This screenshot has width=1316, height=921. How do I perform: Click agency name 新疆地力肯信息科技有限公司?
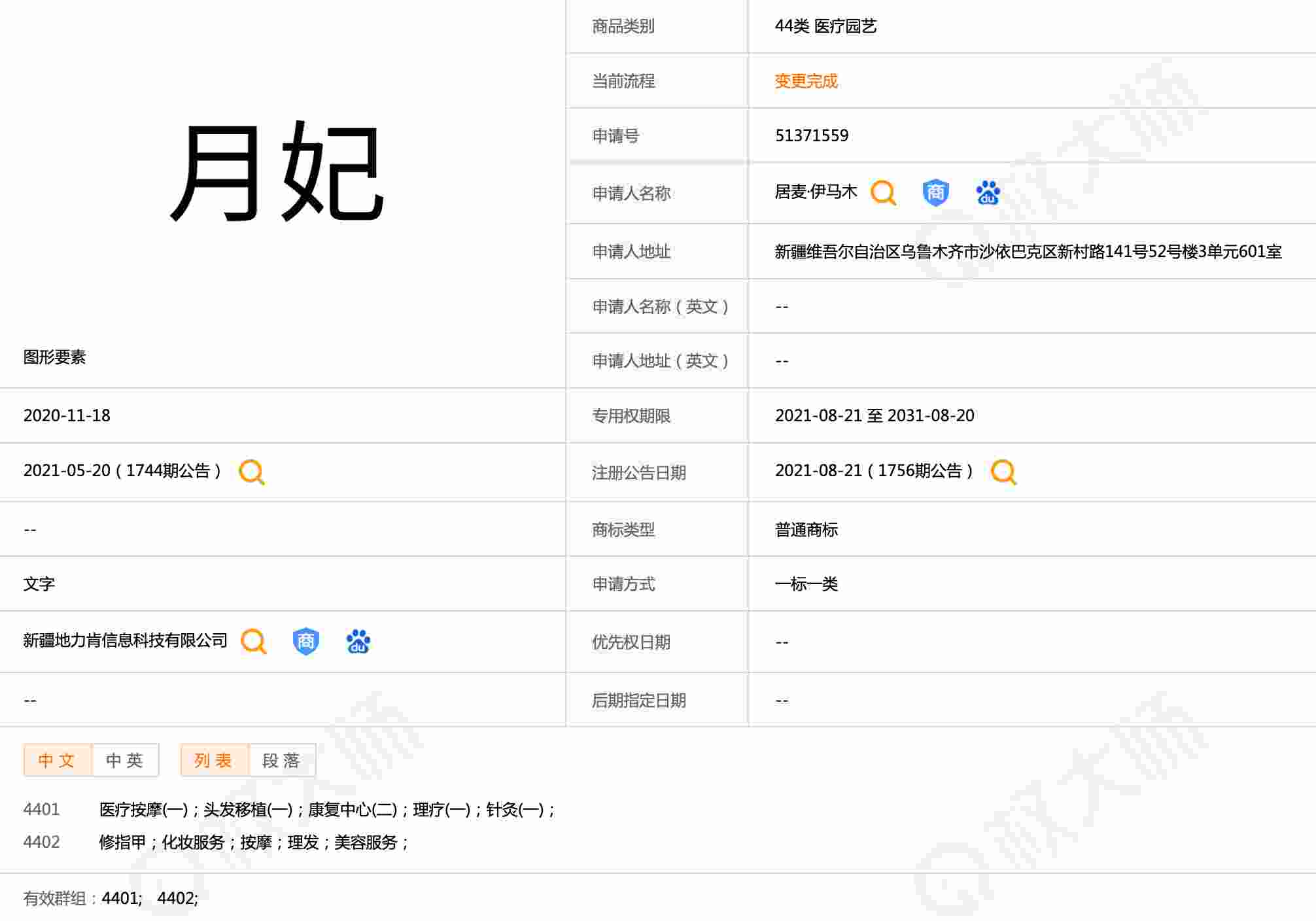[125, 640]
